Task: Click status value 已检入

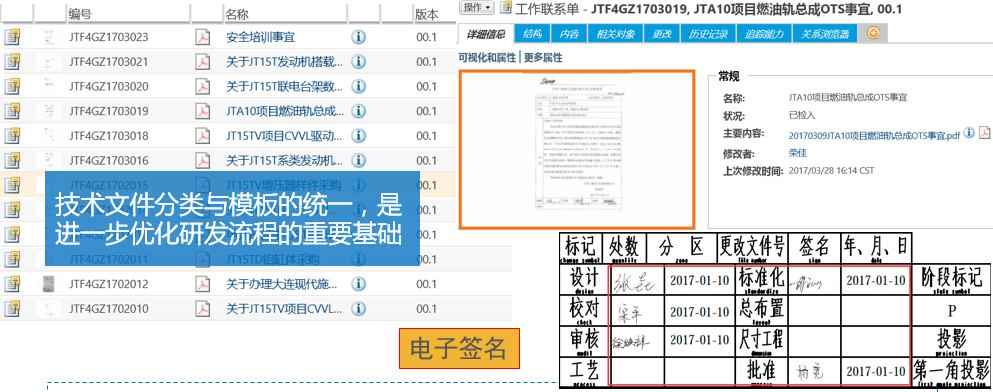Action: 802,116
